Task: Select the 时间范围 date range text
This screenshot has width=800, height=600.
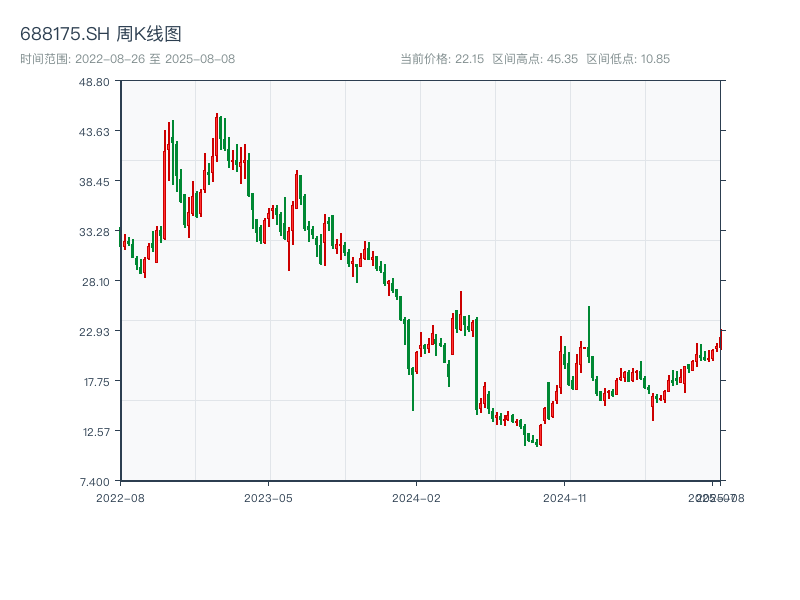Action: click(128, 59)
